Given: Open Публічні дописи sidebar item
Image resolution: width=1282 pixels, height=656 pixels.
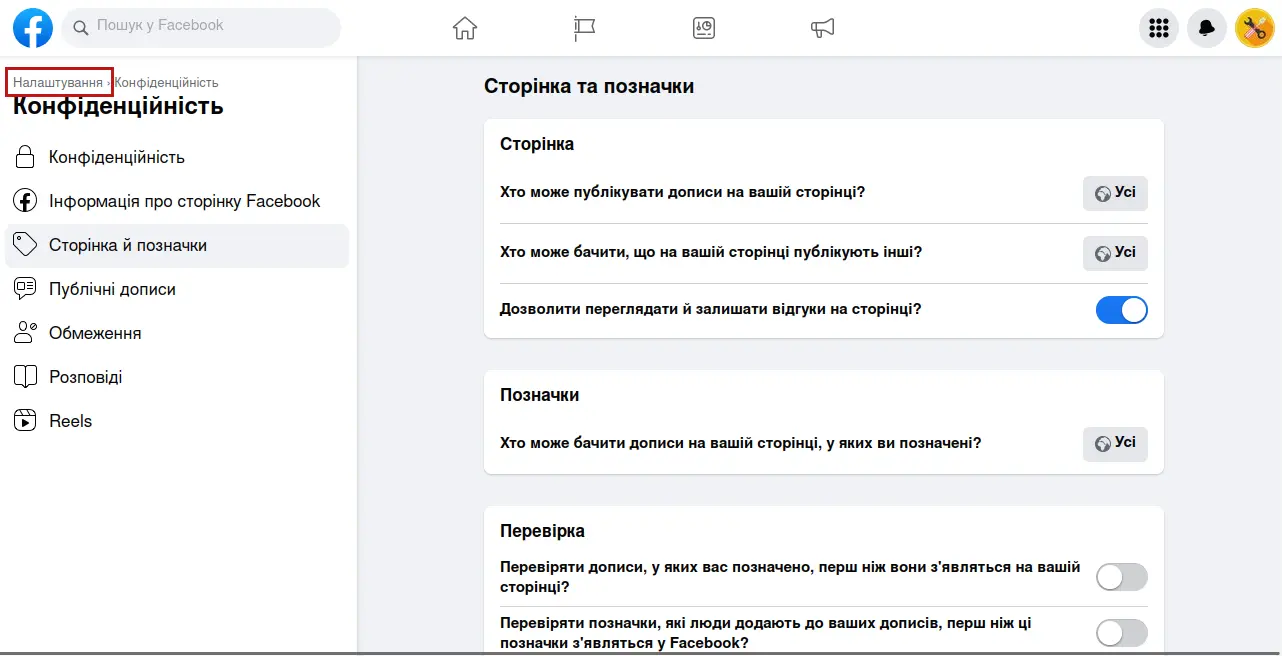Looking at the screenshot, I should [x=177, y=289].
